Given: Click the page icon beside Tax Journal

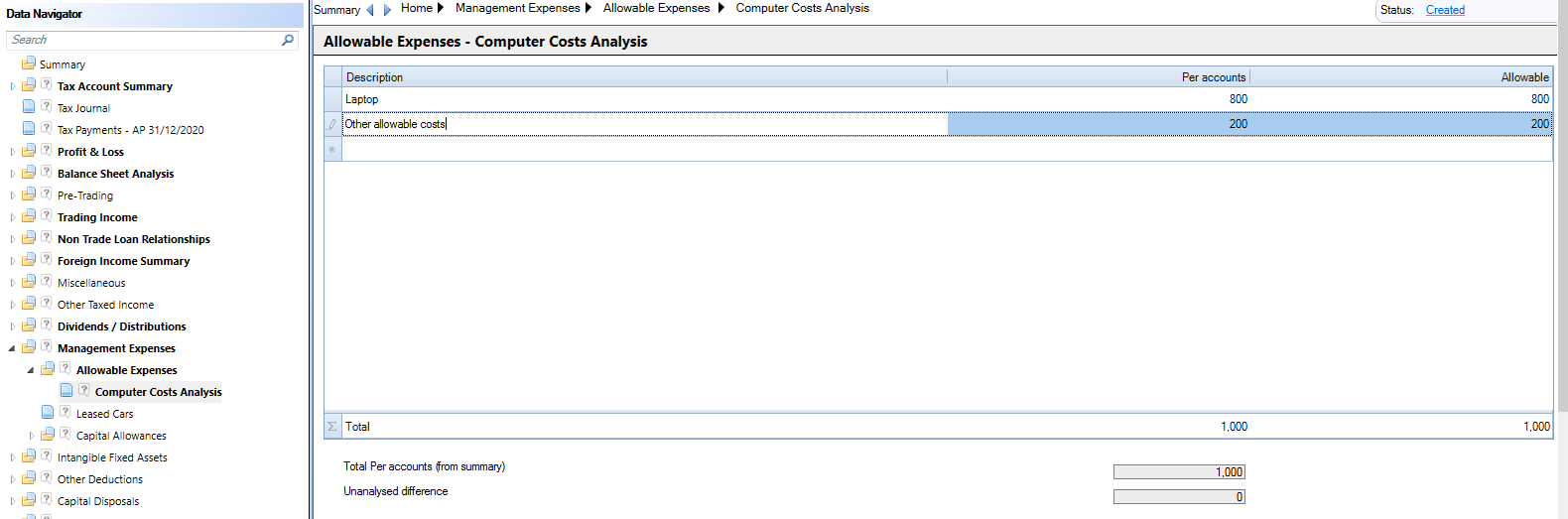Looking at the screenshot, I should pos(29,107).
